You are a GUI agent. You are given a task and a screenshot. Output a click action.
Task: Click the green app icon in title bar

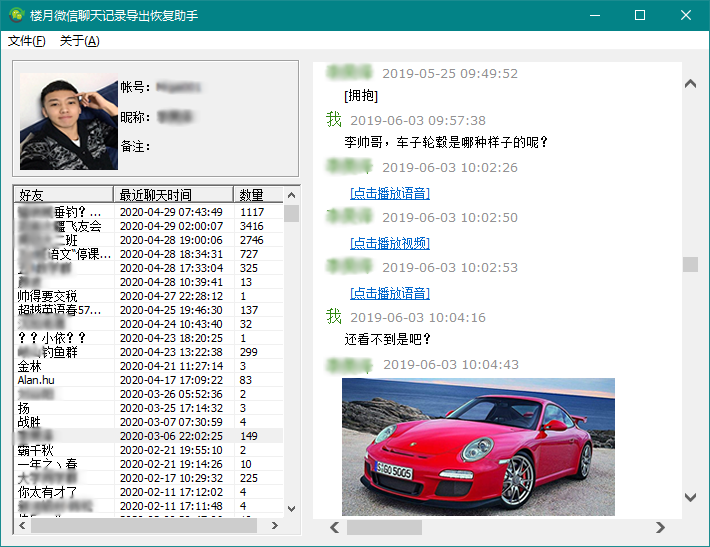(x=16, y=15)
